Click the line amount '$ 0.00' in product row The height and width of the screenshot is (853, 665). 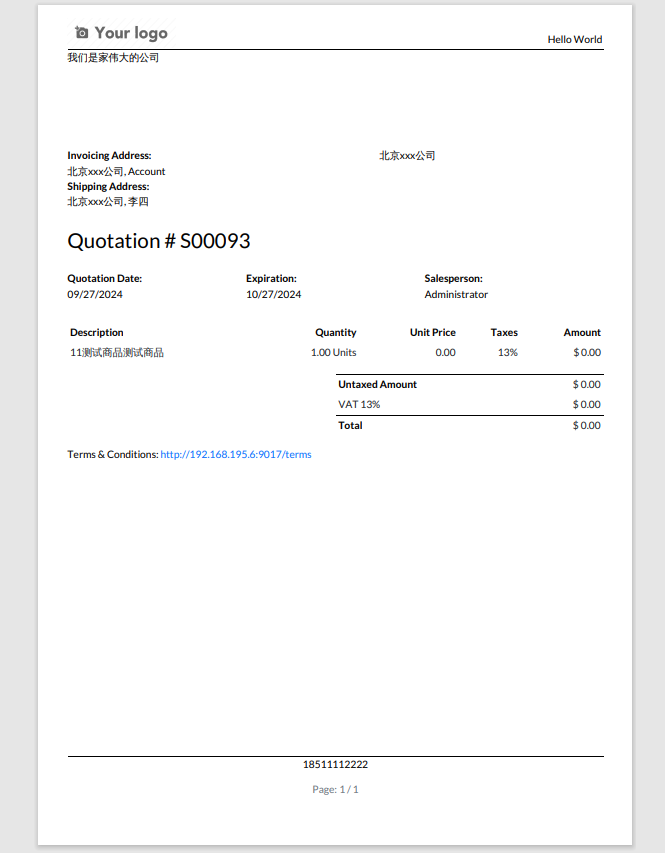tap(587, 353)
